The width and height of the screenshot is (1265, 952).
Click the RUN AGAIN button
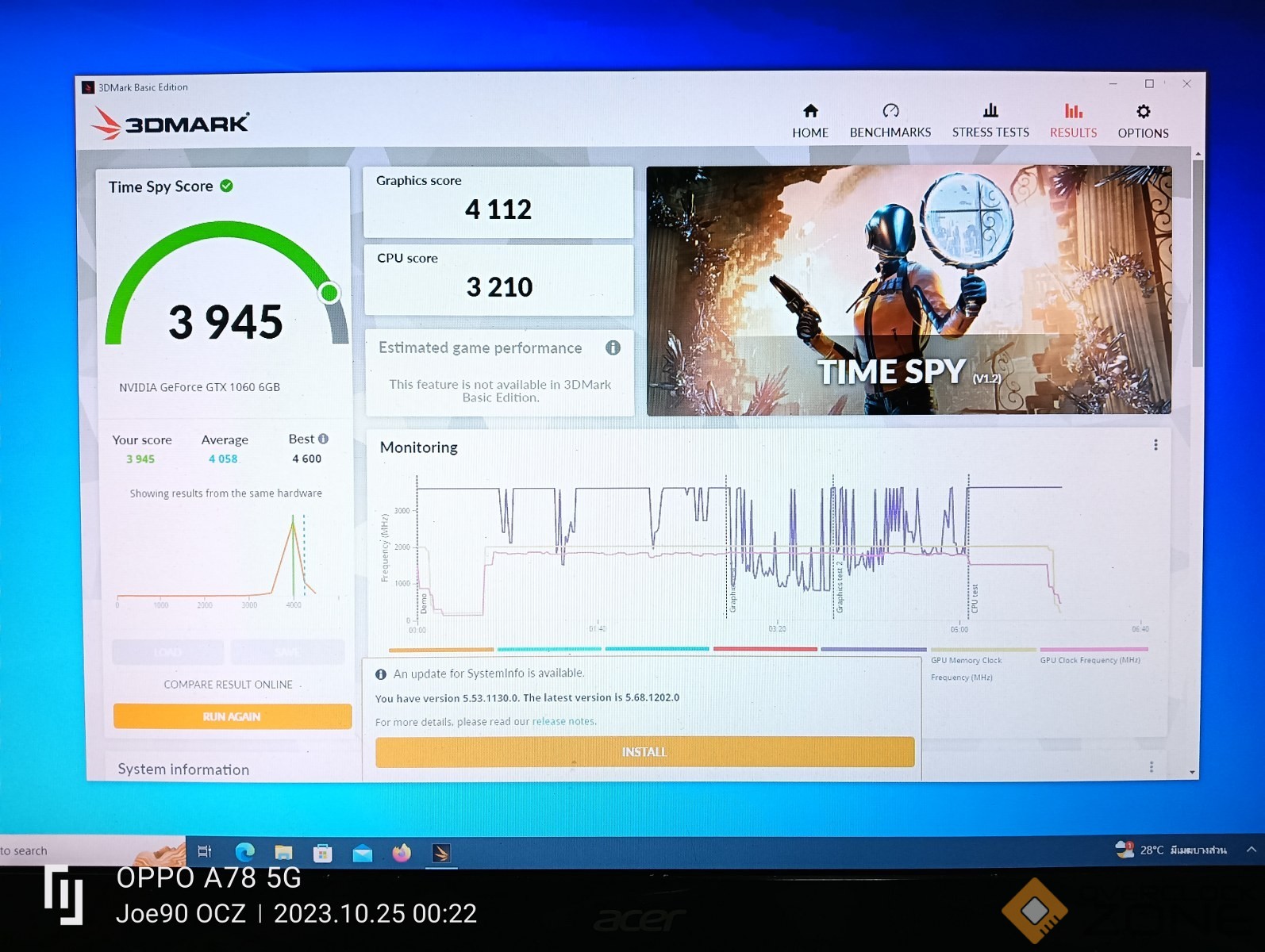click(x=232, y=716)
